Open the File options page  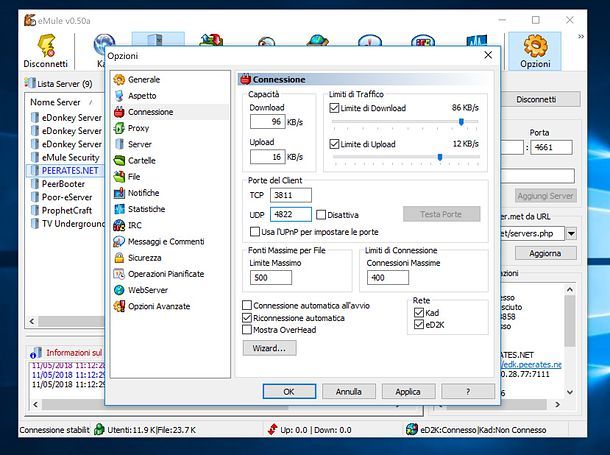pyautogui.click(x=134, y=177)
